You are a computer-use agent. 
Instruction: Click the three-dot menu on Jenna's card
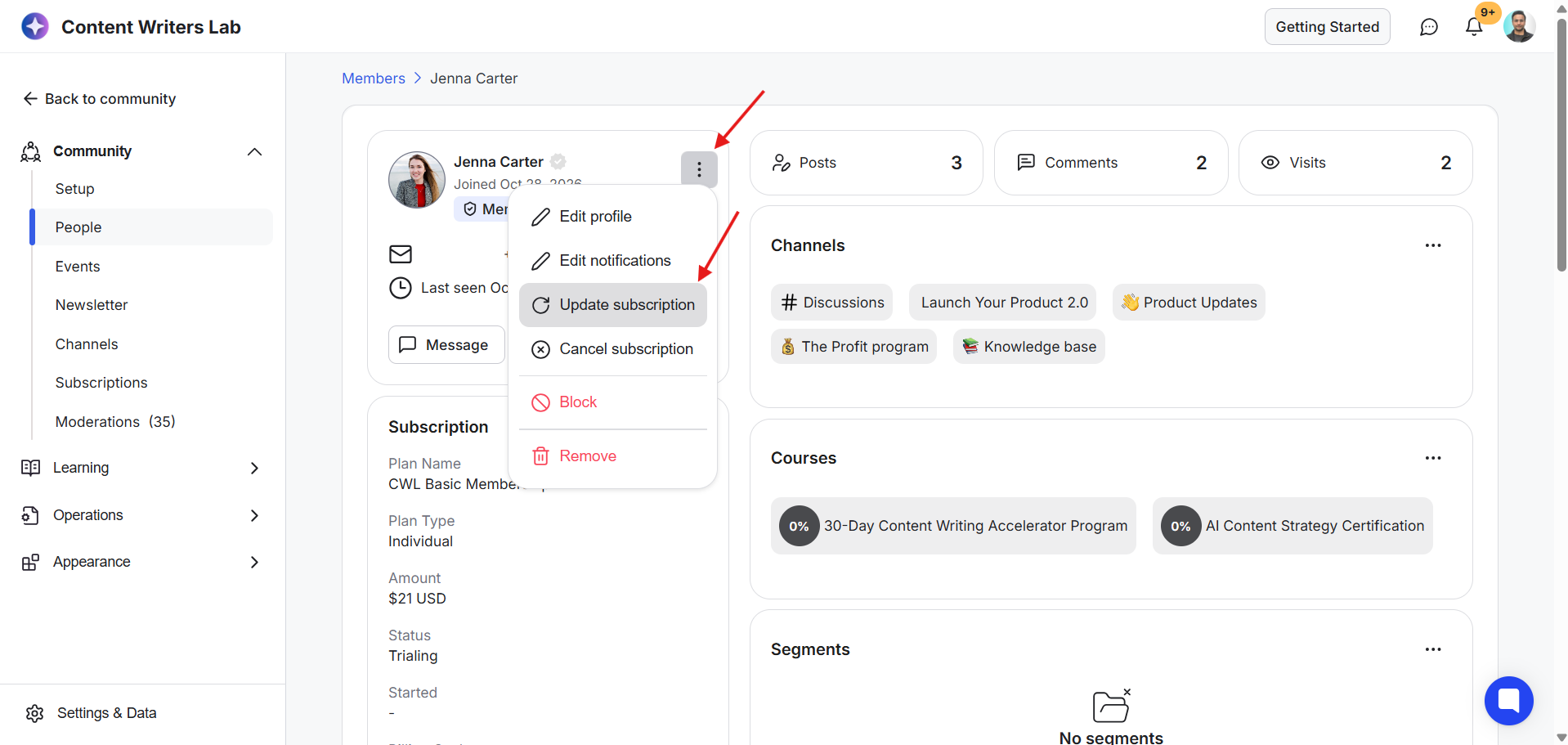pyautogui.click(x=699, y=169)
